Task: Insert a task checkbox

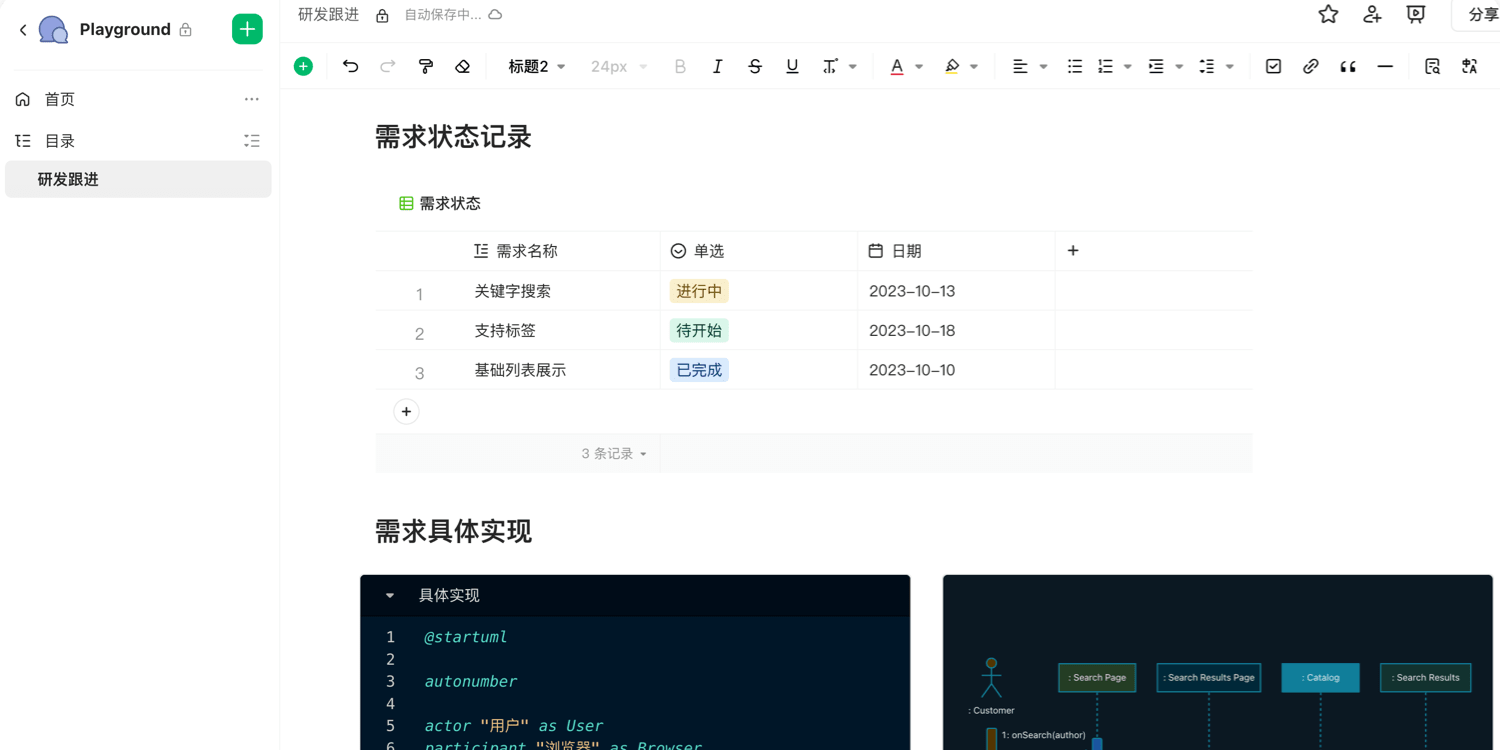Action: coord(1273,66)
